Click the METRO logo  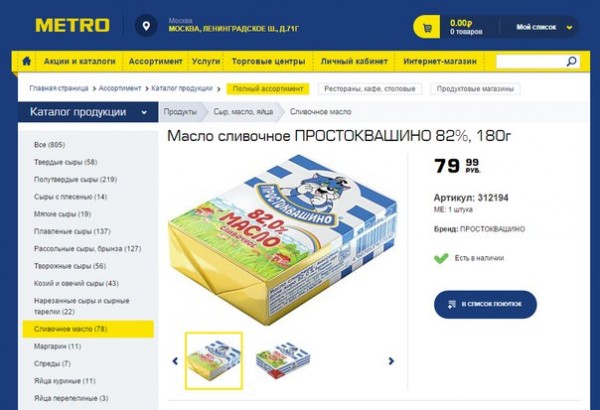pos(72,25)
